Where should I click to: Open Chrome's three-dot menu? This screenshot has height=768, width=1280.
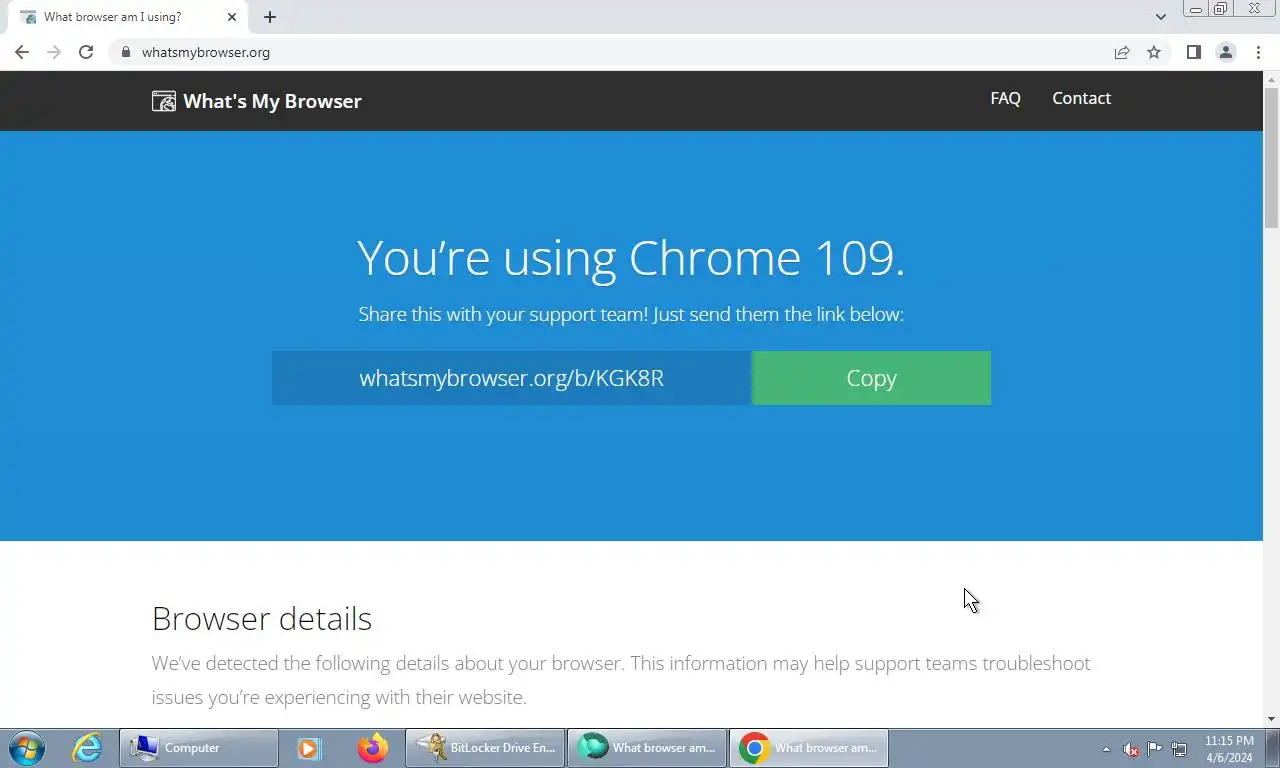[x=1258, y=52]
